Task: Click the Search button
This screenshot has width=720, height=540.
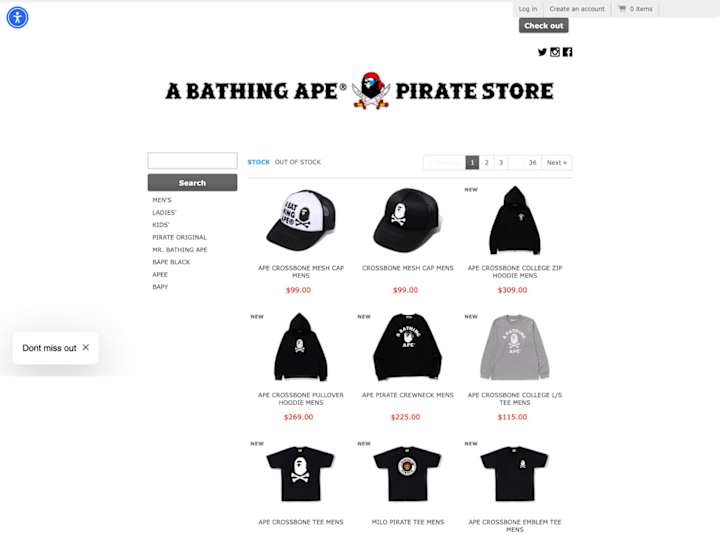Action: (192, 183)
